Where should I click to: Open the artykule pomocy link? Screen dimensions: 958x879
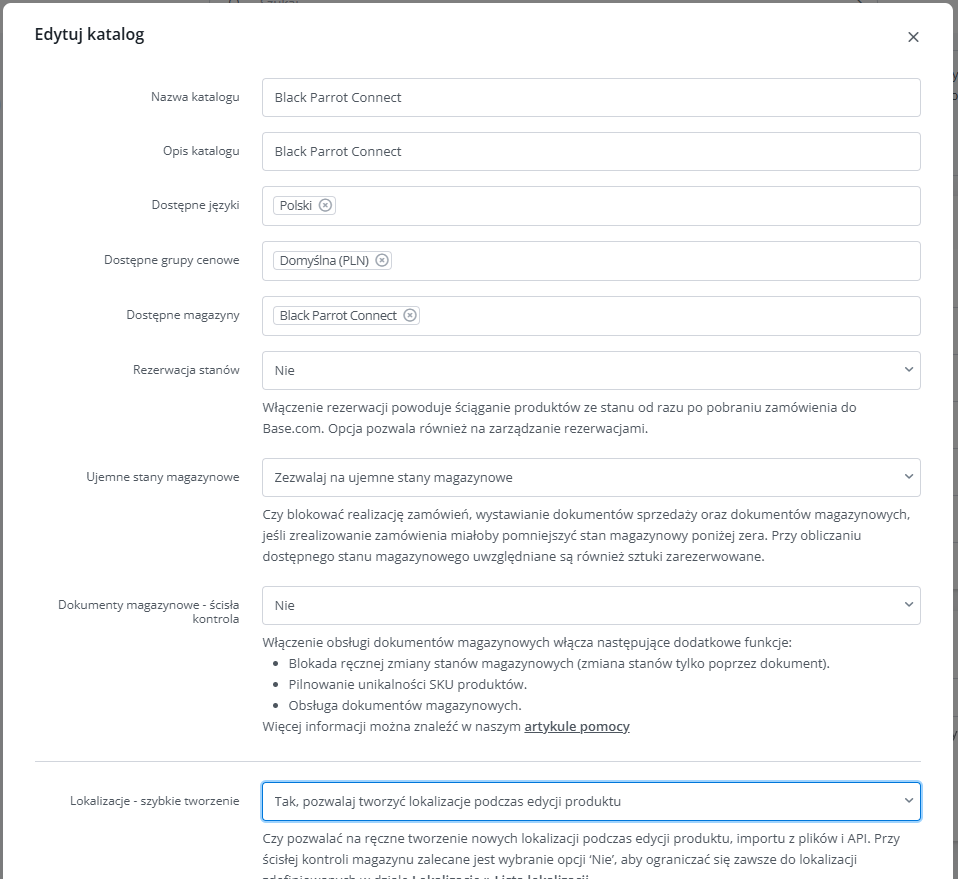tap(577, 726)
